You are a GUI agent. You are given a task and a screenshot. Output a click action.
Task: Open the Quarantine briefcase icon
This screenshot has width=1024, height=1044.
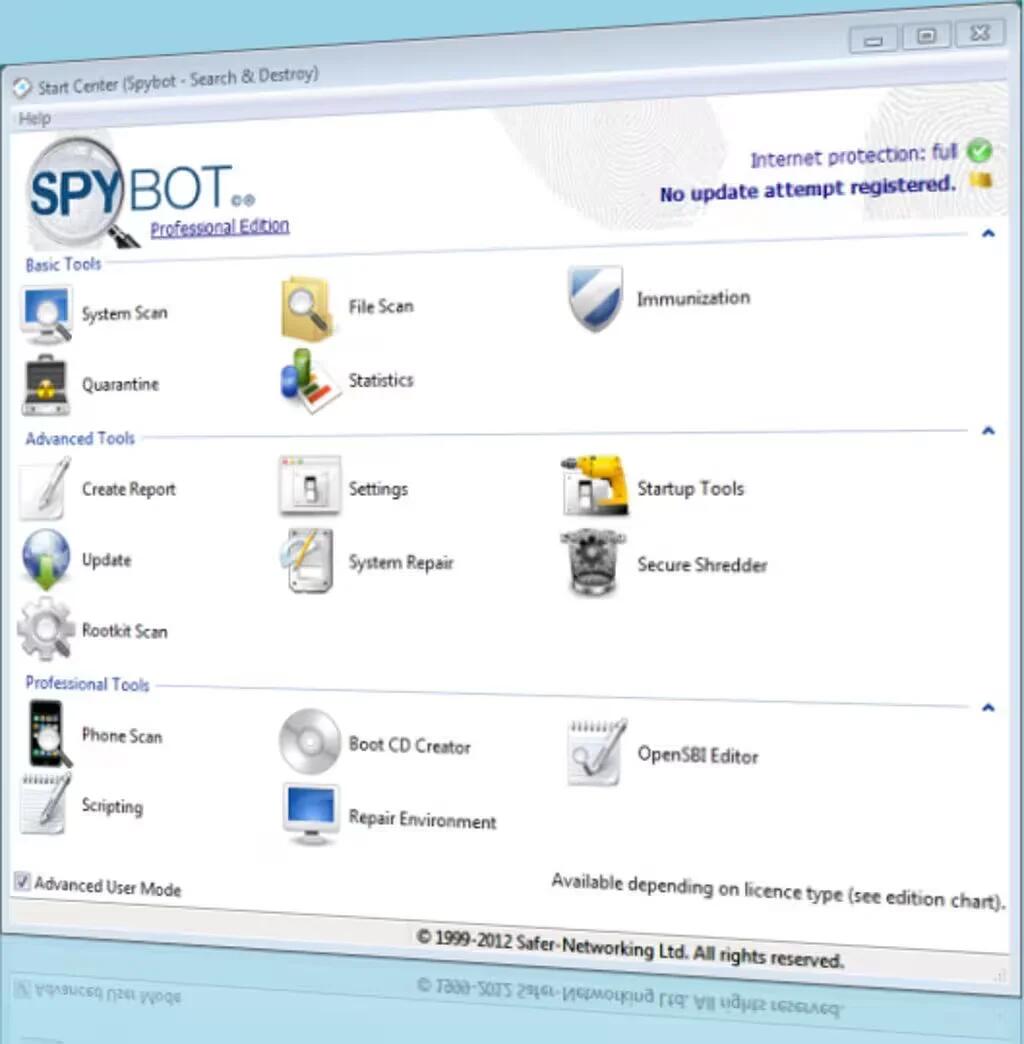coord(45,386)
